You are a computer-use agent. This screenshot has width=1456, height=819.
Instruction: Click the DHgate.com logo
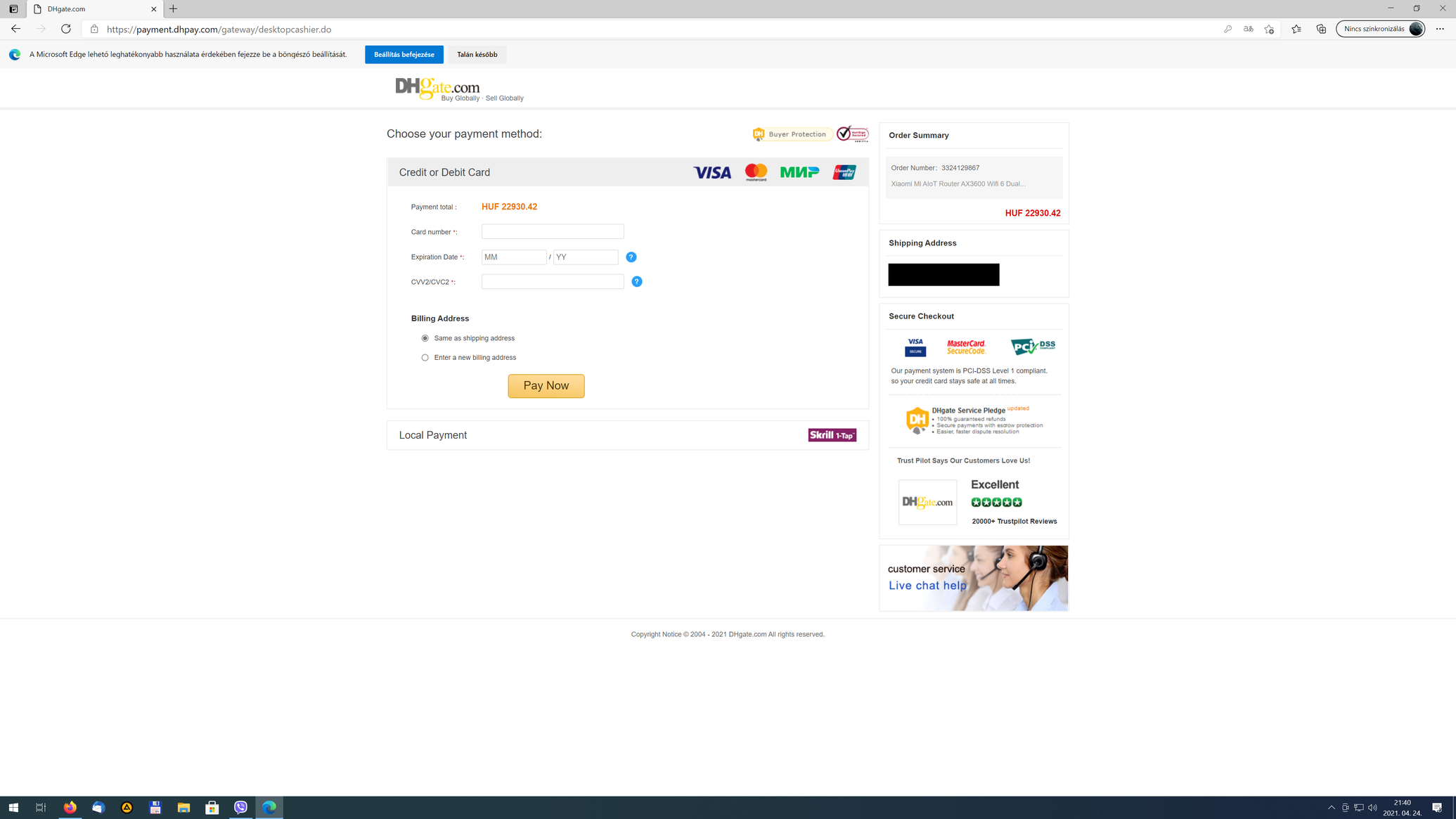(437, 88)
